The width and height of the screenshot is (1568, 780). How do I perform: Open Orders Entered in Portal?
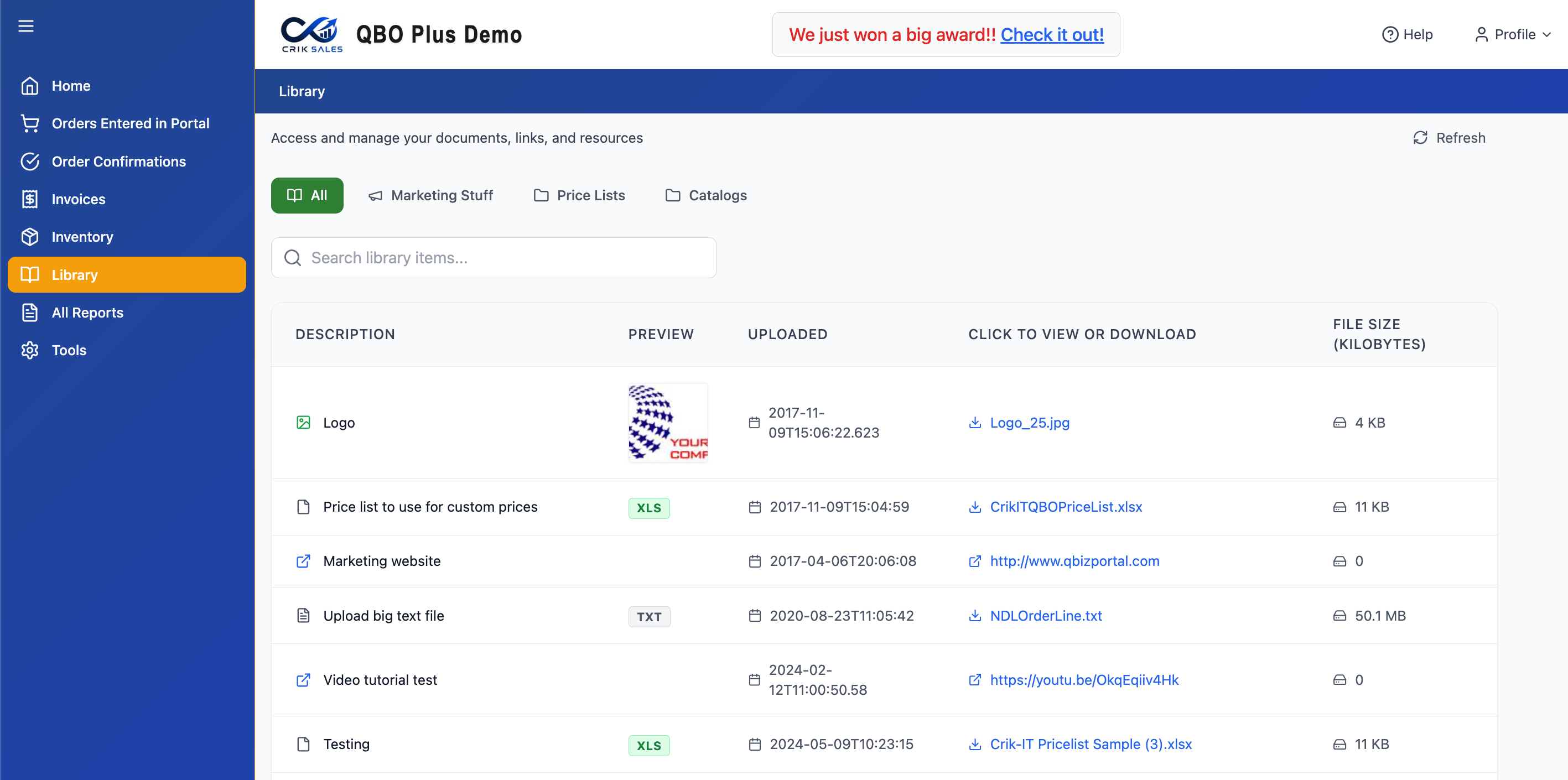tap(127, 123)
